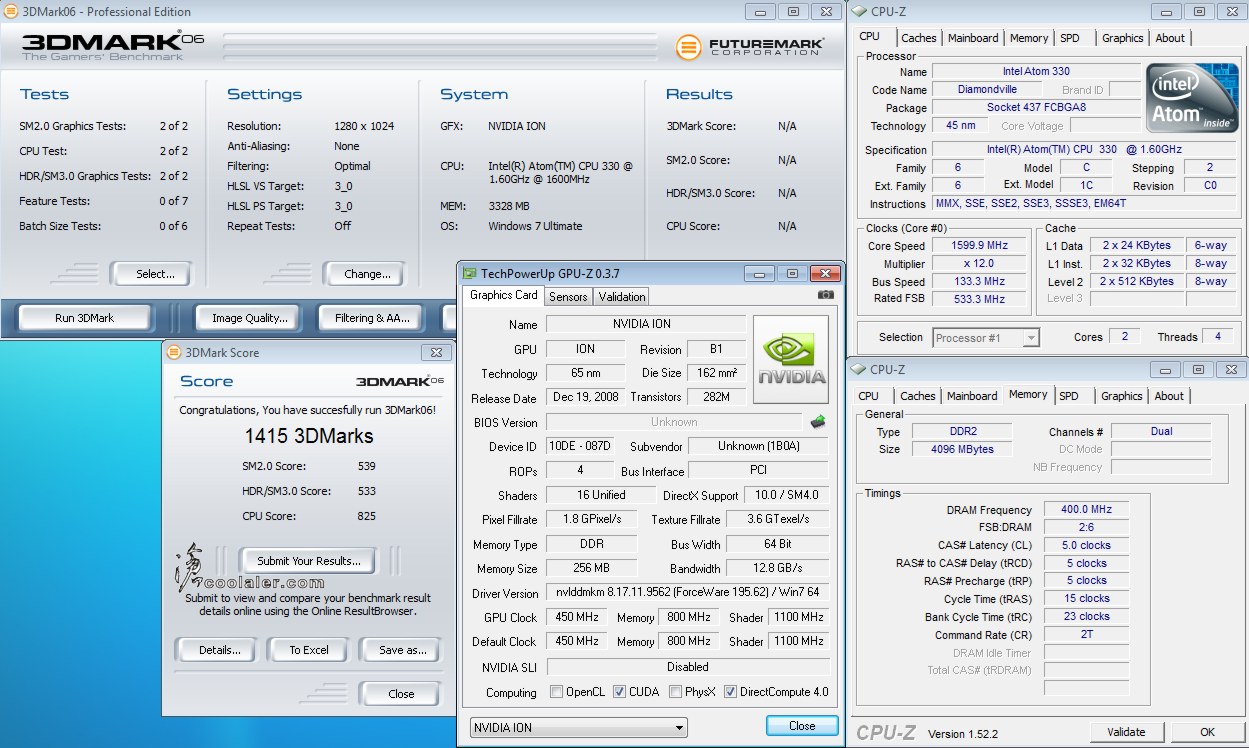Toggle the DirectCompute 4.0 checkbox
The width and height of the screenshot is (1249, 748).
click(730, 692)
